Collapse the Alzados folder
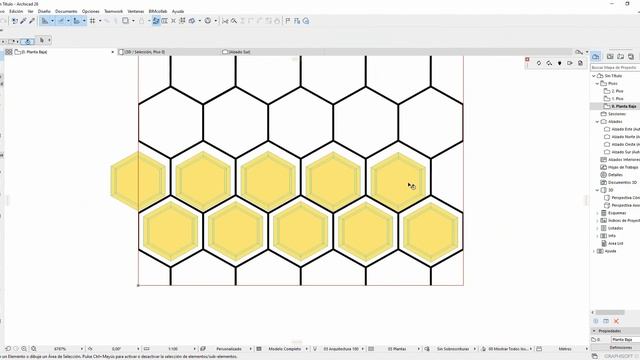Image resolution: width=640 pixels, height=360 pixels. tap(598, 122)
